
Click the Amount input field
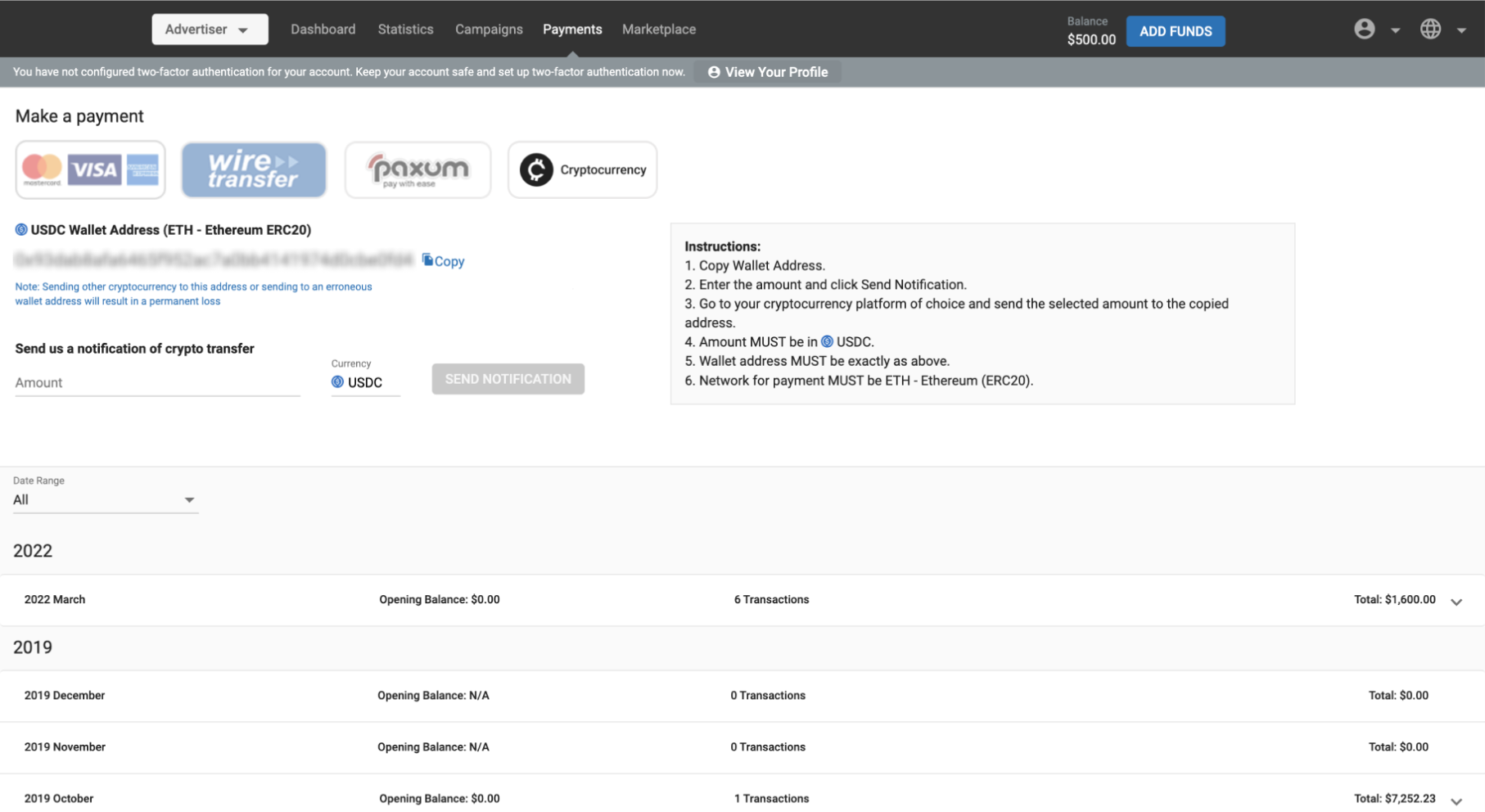pyautogui.click(x=157, y=382)
